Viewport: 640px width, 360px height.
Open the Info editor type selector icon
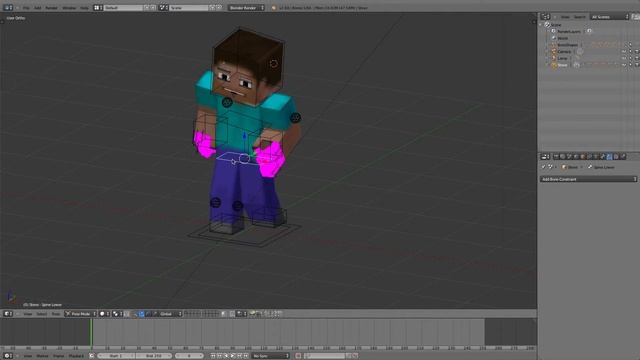point(8,8)
